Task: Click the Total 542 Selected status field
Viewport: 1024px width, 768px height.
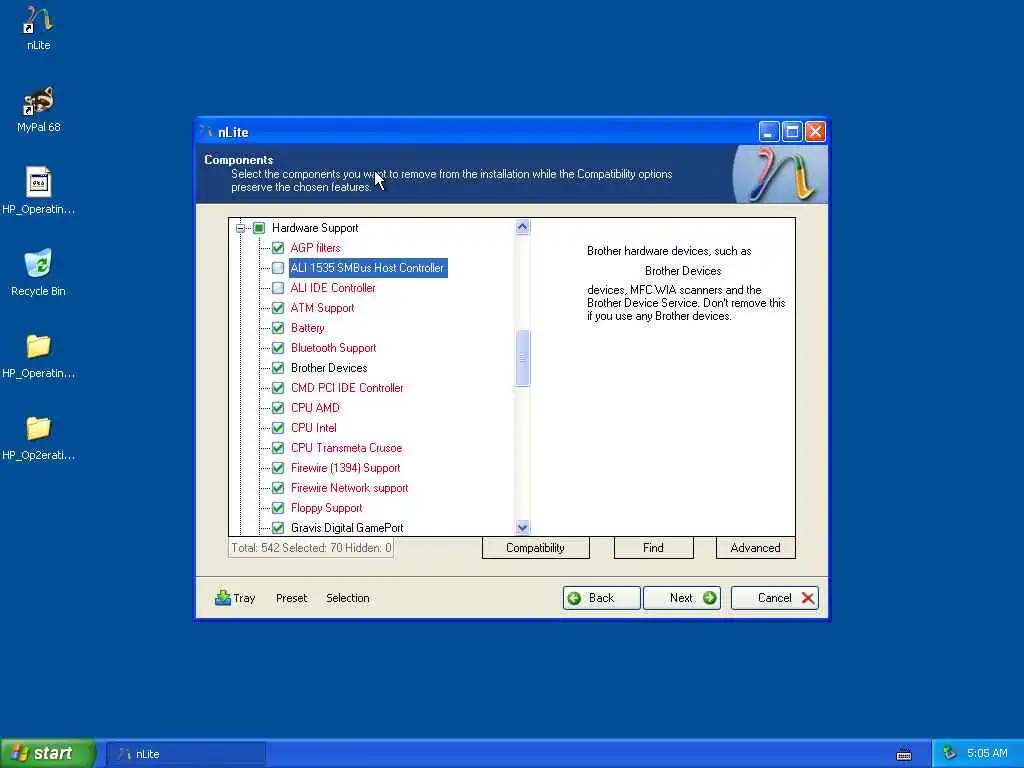Action: pos(311,548)
